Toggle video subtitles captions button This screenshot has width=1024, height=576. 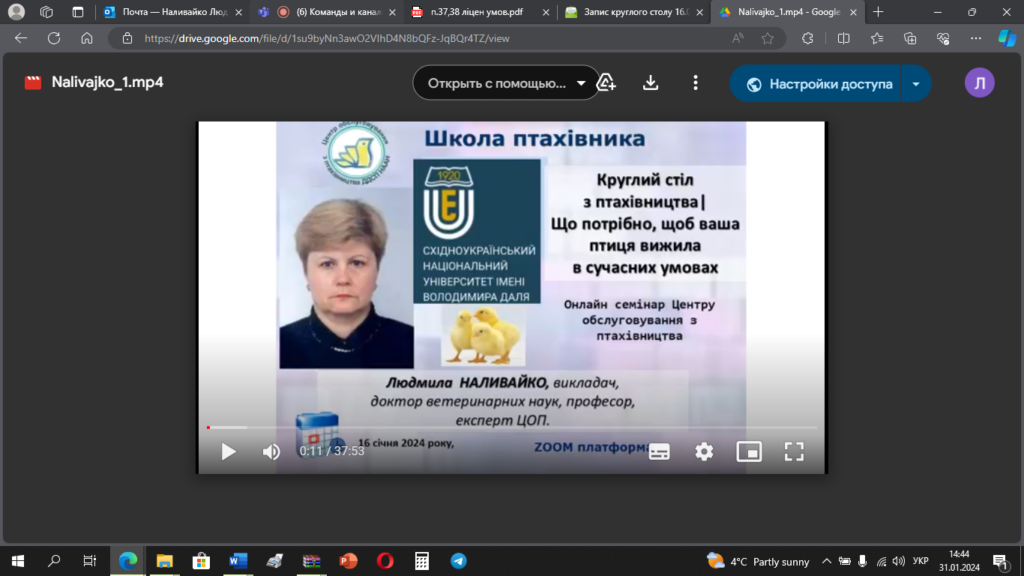point(659,452)
